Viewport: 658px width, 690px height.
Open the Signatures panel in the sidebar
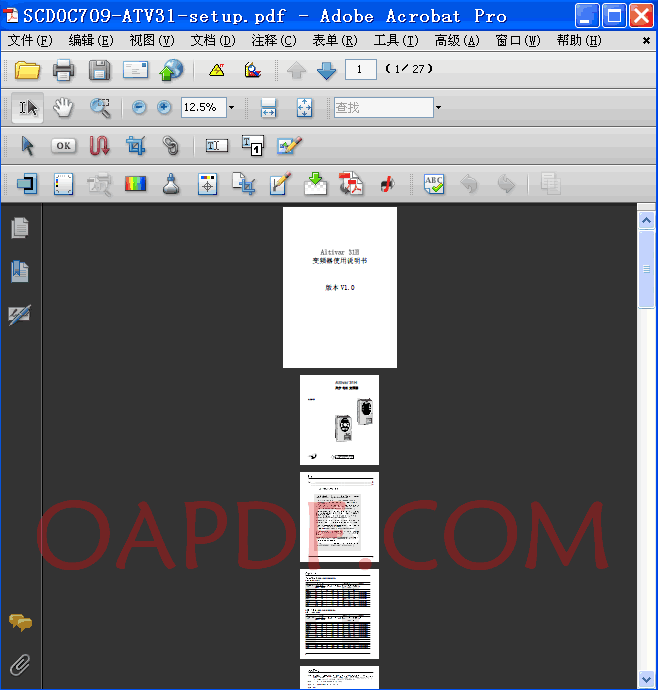tap(20, 315)
